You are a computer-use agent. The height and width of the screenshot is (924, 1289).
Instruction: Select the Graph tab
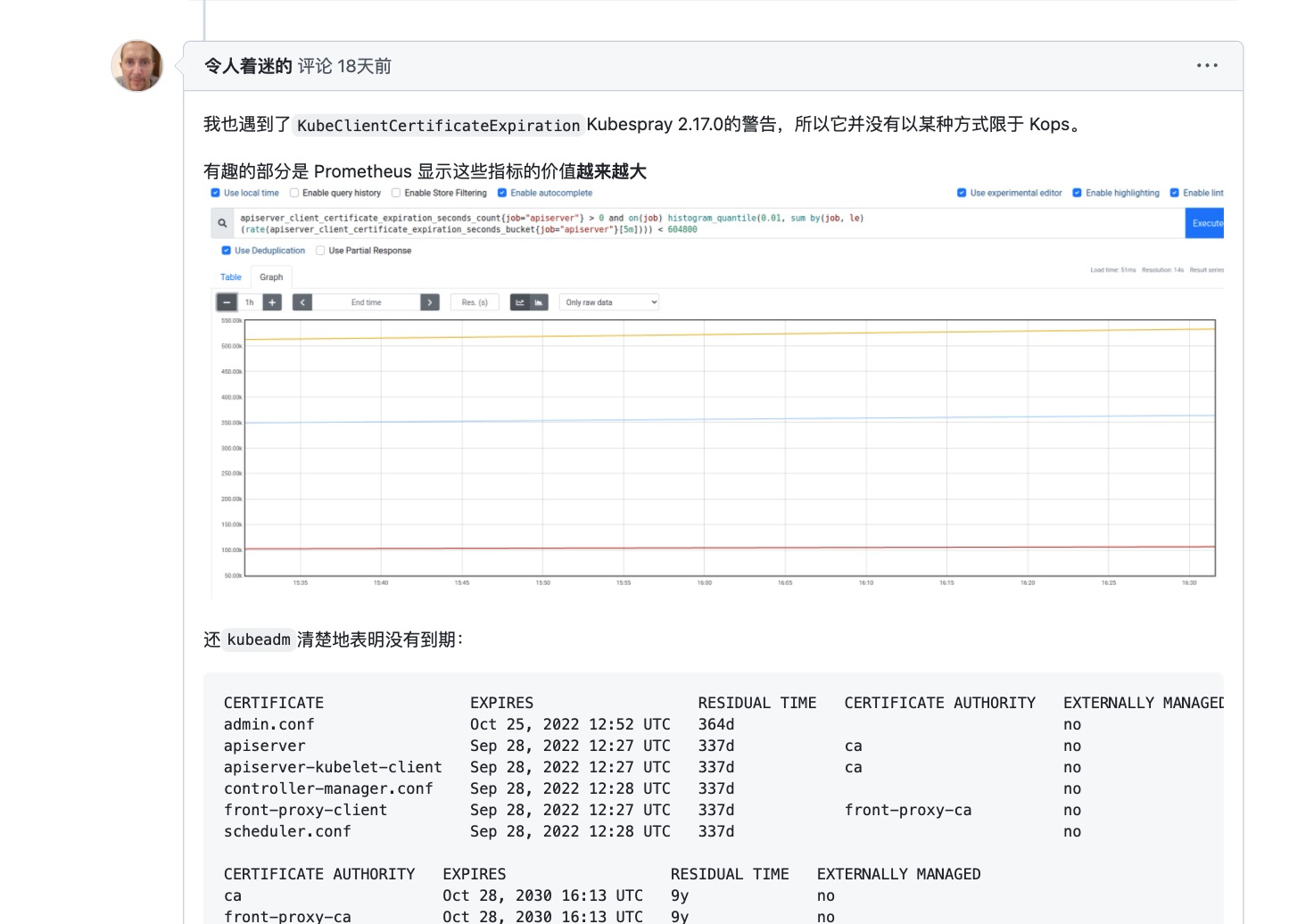(x=271, y=276)
